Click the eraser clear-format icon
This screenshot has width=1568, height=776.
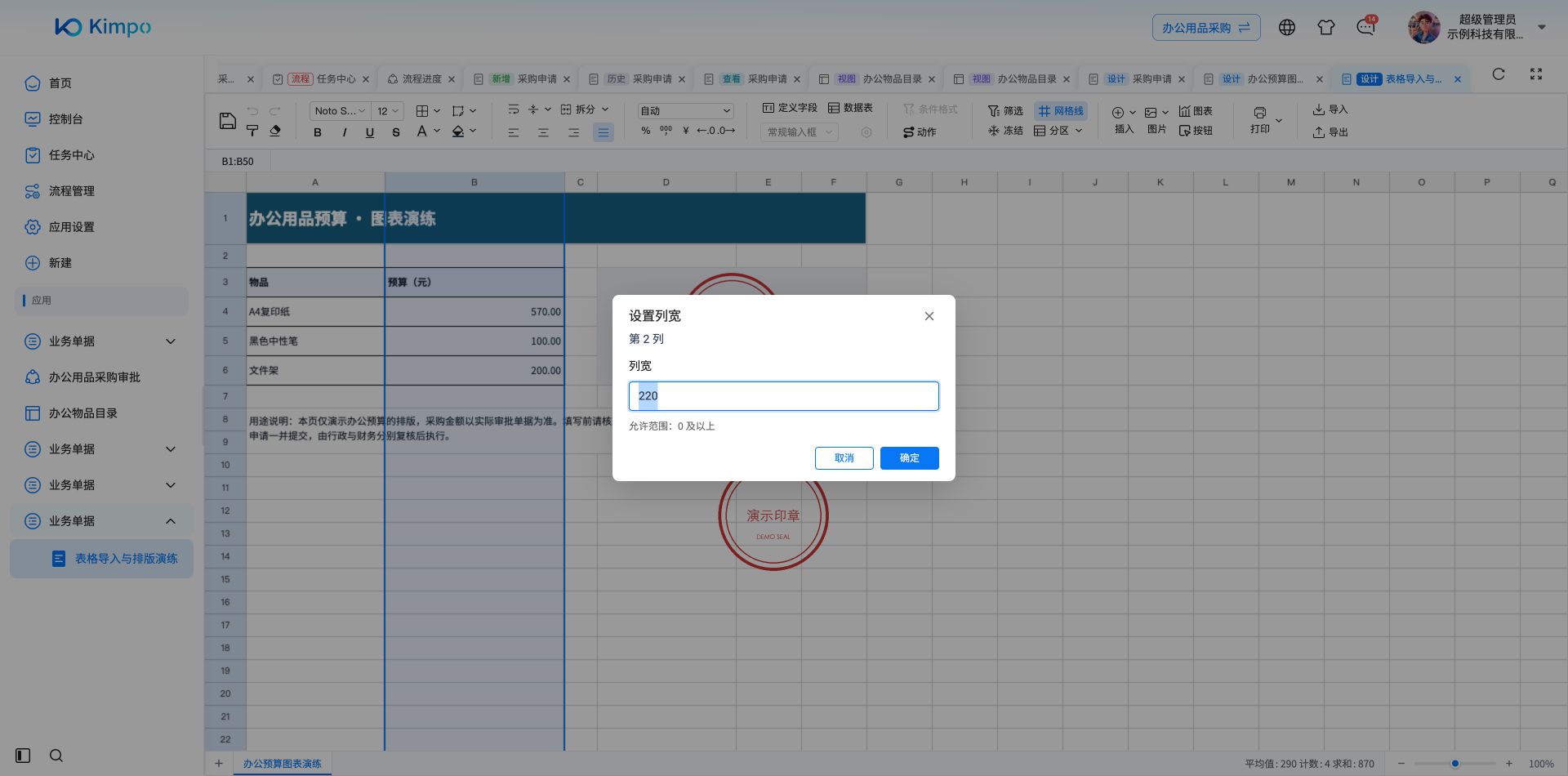pyautogui.click(x=275, y=131)
